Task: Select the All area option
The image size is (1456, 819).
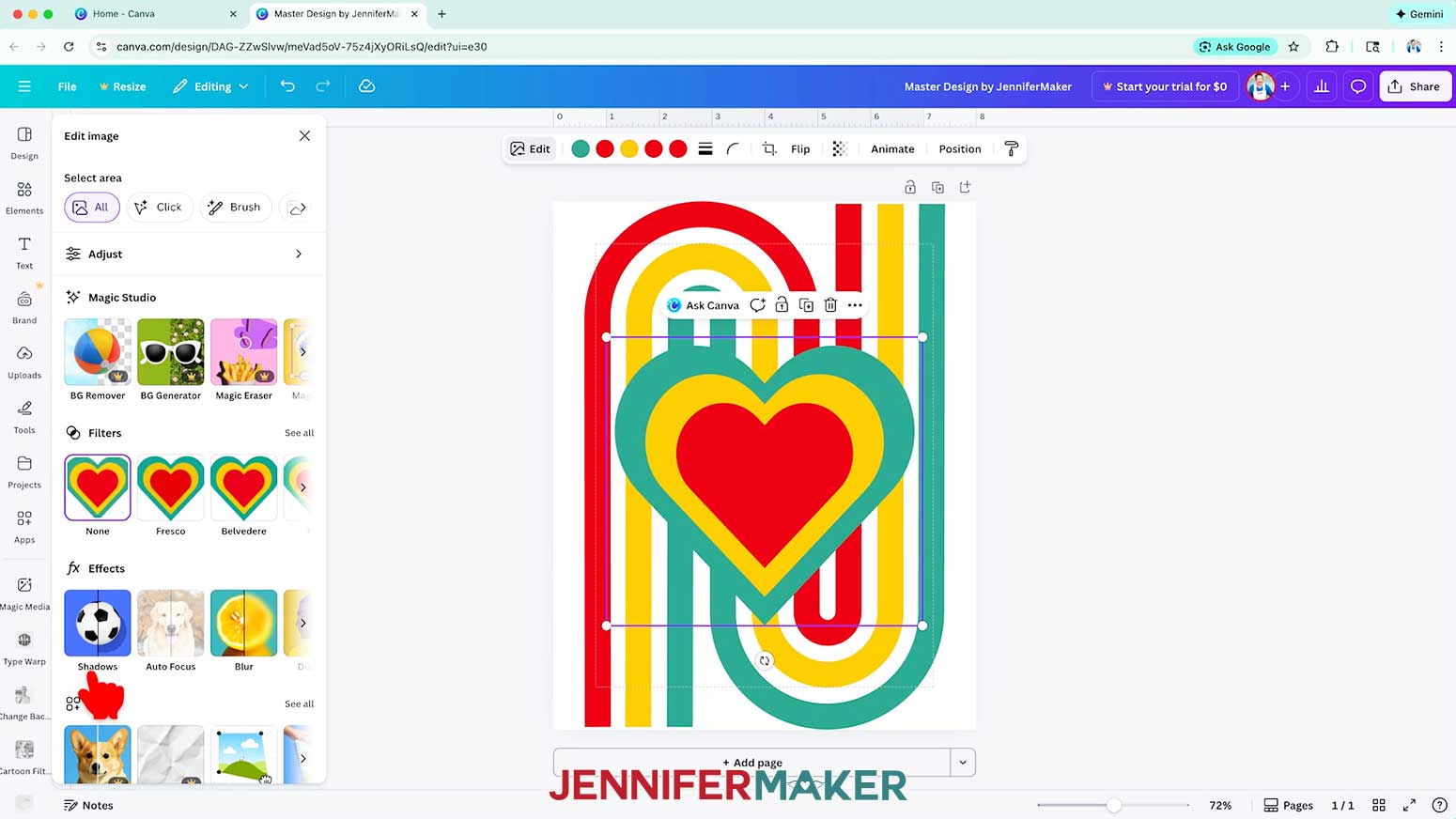Action: click(92, 208)
